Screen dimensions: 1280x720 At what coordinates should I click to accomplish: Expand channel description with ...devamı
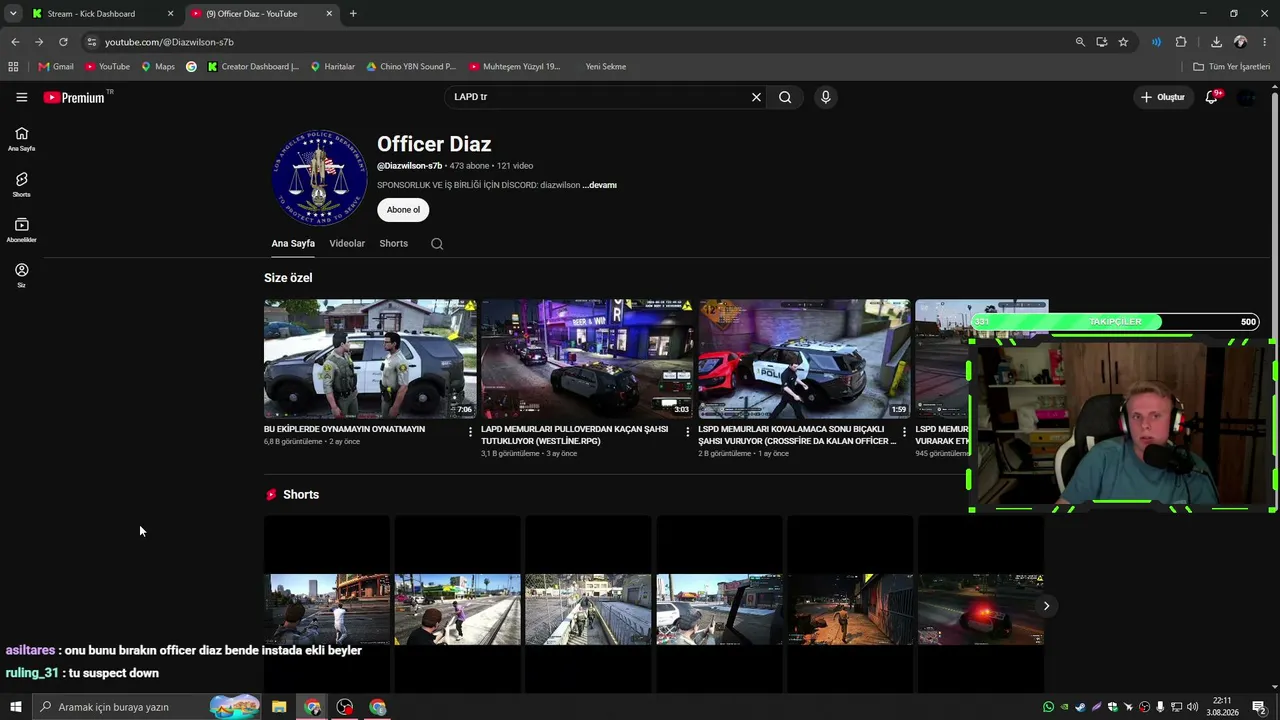click(x=599, y=185)
